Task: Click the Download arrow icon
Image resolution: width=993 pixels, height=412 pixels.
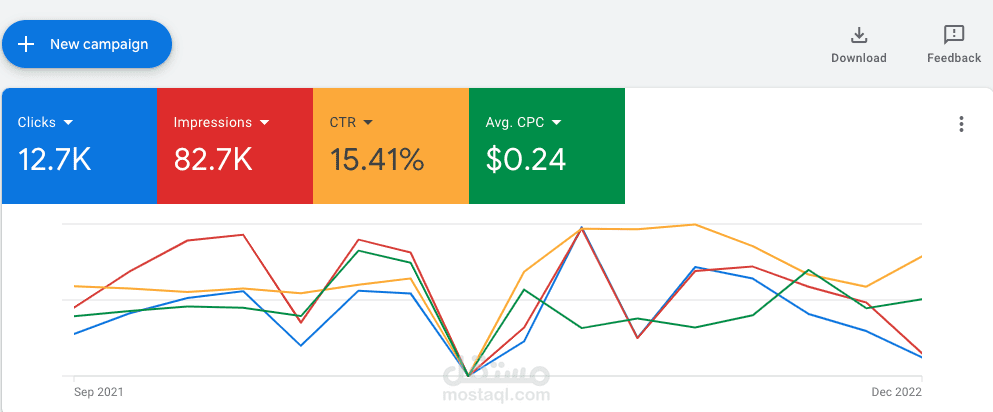Action: (859, 35)
